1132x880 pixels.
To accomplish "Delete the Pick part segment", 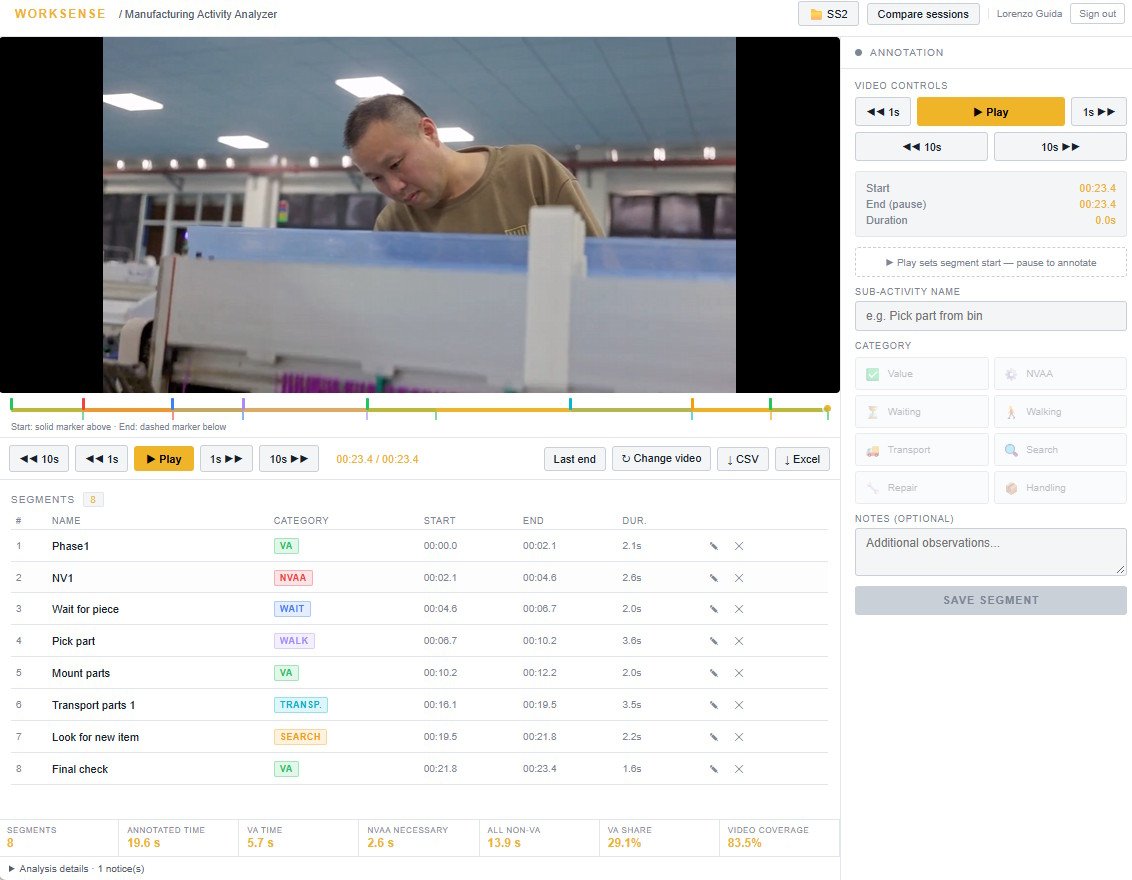I will click(x=739, y=640).
